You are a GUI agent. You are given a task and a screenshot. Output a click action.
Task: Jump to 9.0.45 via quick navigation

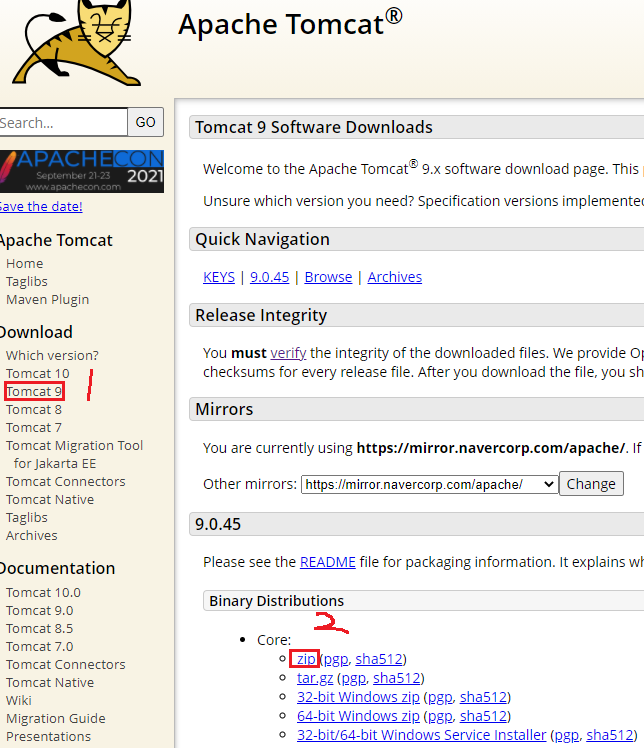(x=270, y=277)
